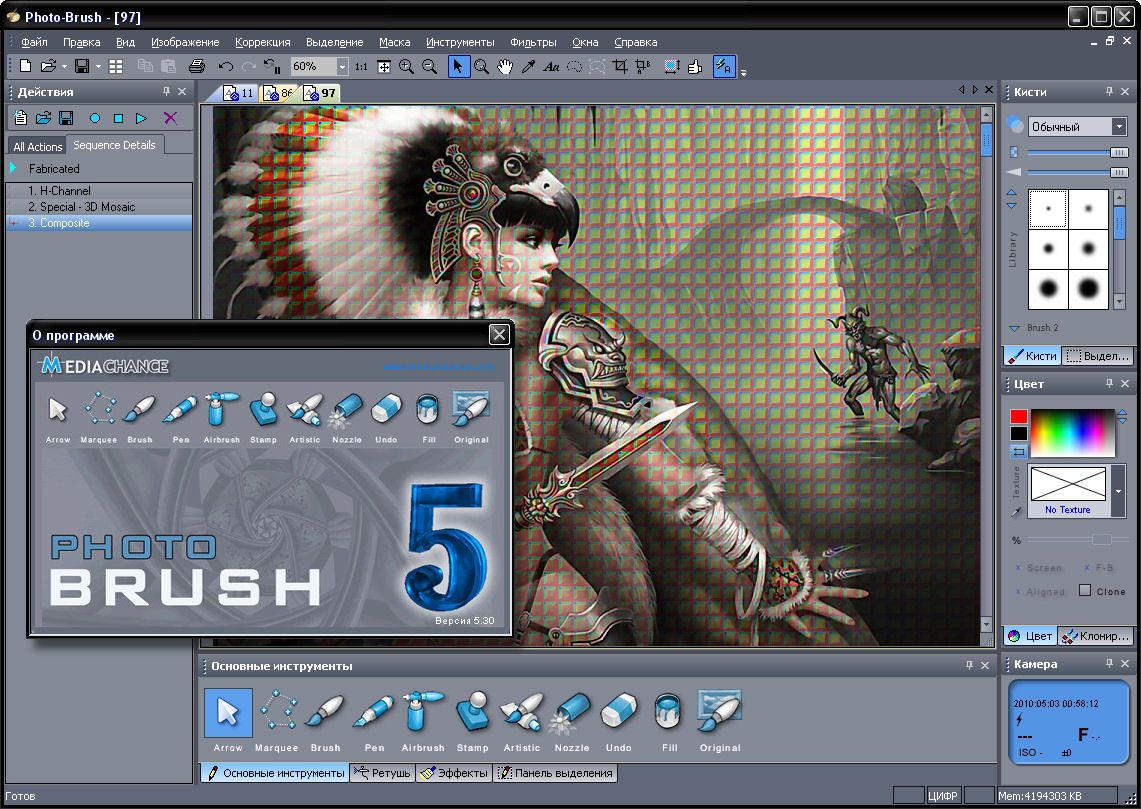The image size is (1141, 809).
Task: Select the arrow pointer in top toolbar
Action: coord(458,66)
